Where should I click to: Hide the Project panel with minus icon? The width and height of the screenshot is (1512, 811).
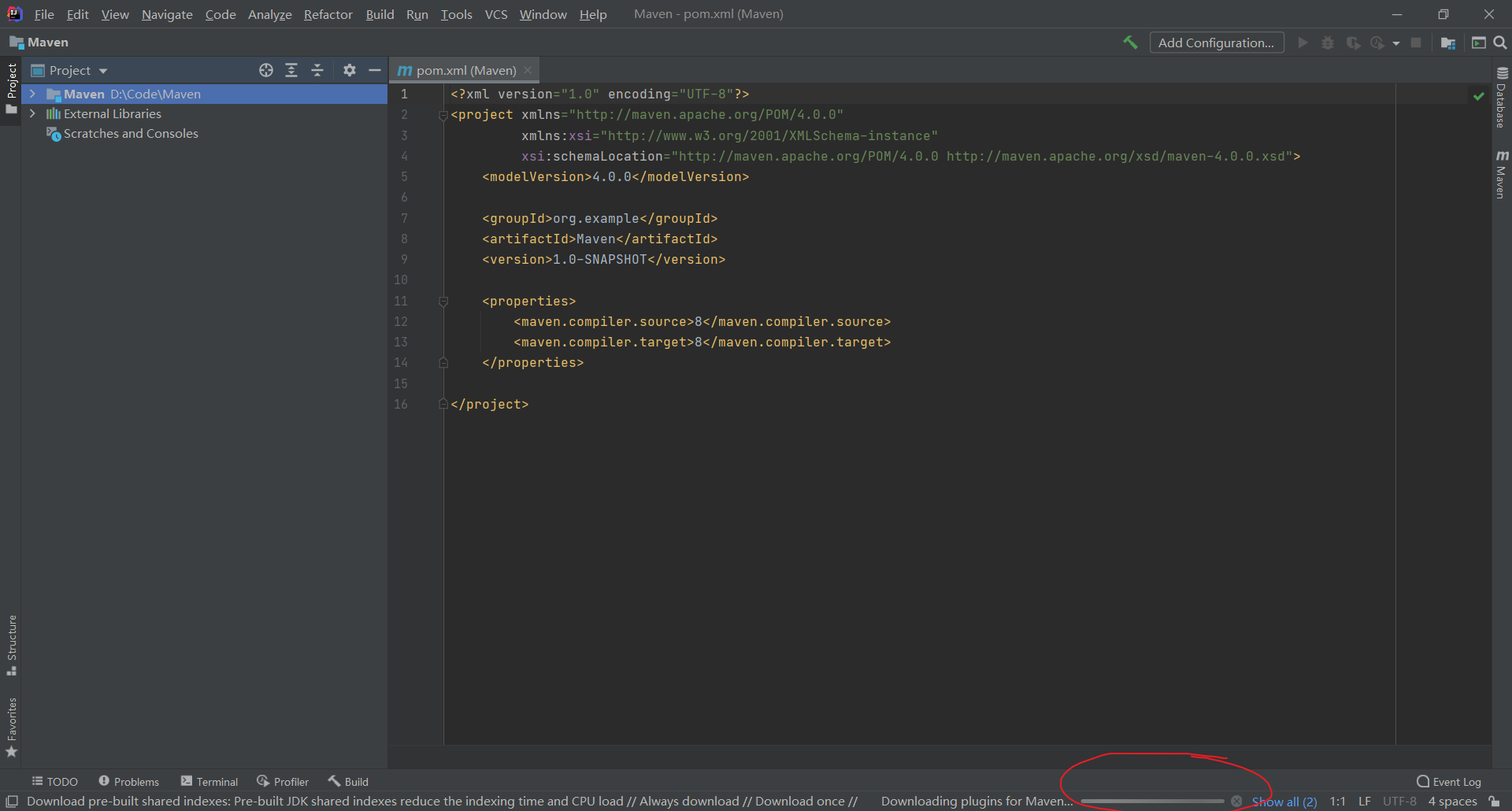[375, 70]
